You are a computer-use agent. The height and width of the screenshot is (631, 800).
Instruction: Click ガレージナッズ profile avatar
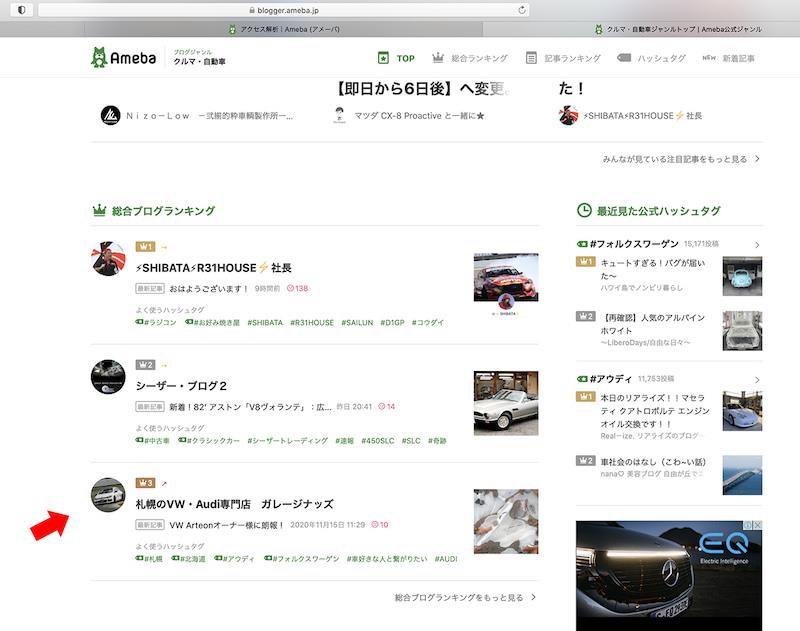pyautogui.click(x=108, y=495)
